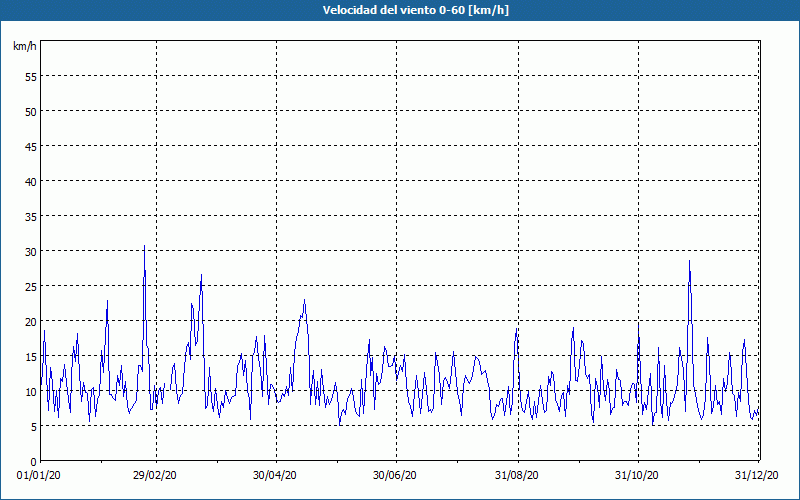800x500 pixels.
Task: Click the '35' y-axis value
Action: [x=31, y=217]
